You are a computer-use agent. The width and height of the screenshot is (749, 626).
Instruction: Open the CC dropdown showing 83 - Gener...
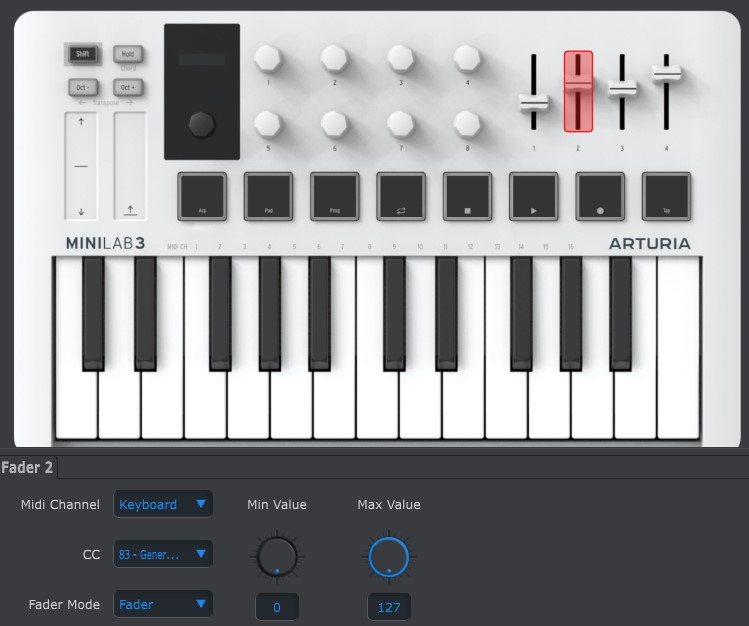163,554
